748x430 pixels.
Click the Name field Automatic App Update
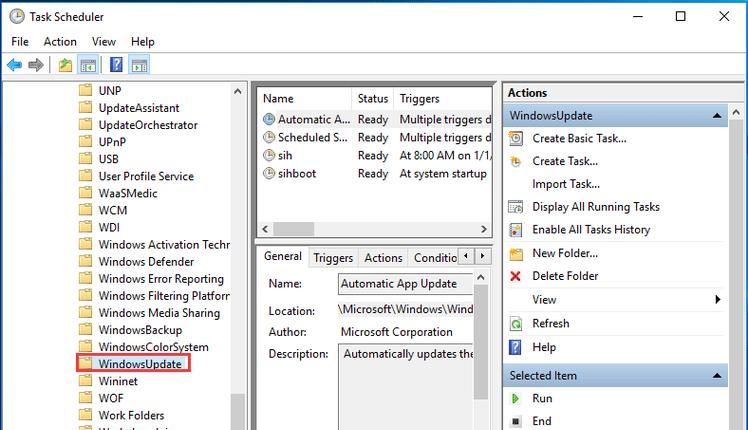(405, 283)
